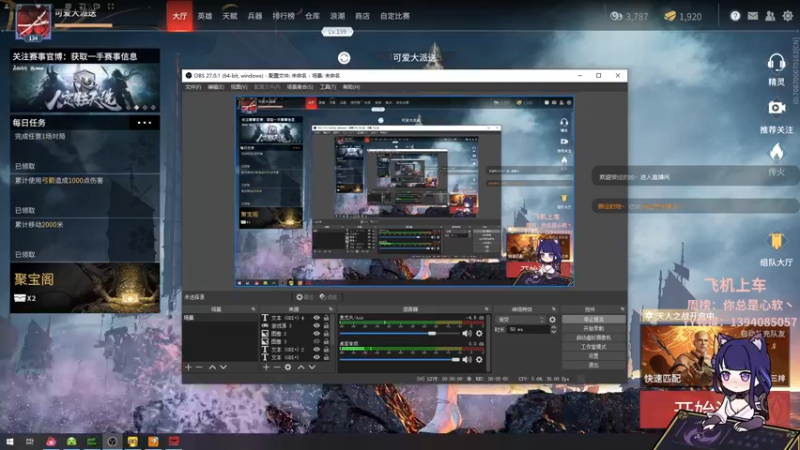Click circular refresh icon beside player name
The image size is (800, 450).
[x=344, y=58]
